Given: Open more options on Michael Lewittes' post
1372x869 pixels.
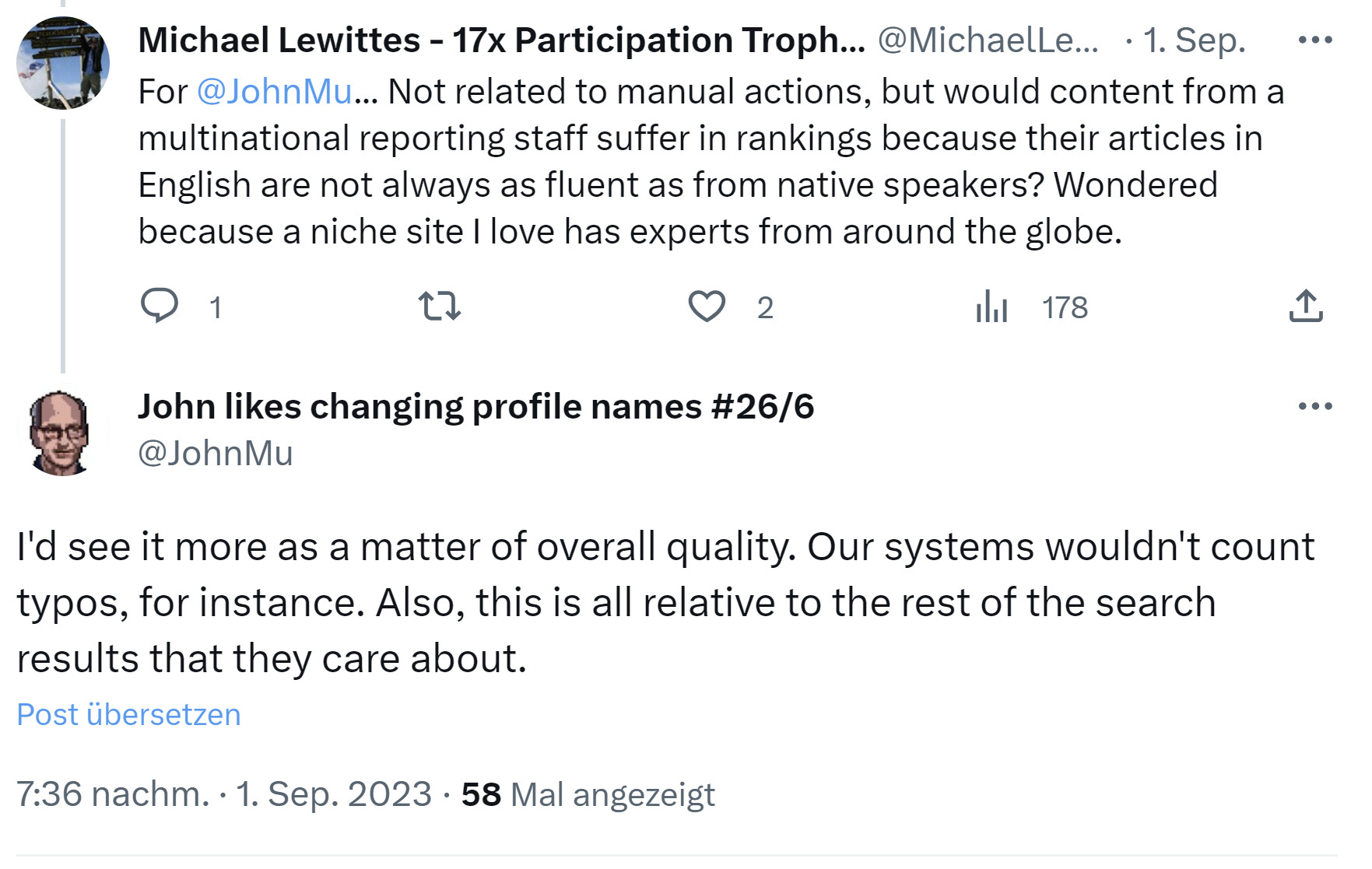Looking at the screenshot, I should tap(1315, 40).
